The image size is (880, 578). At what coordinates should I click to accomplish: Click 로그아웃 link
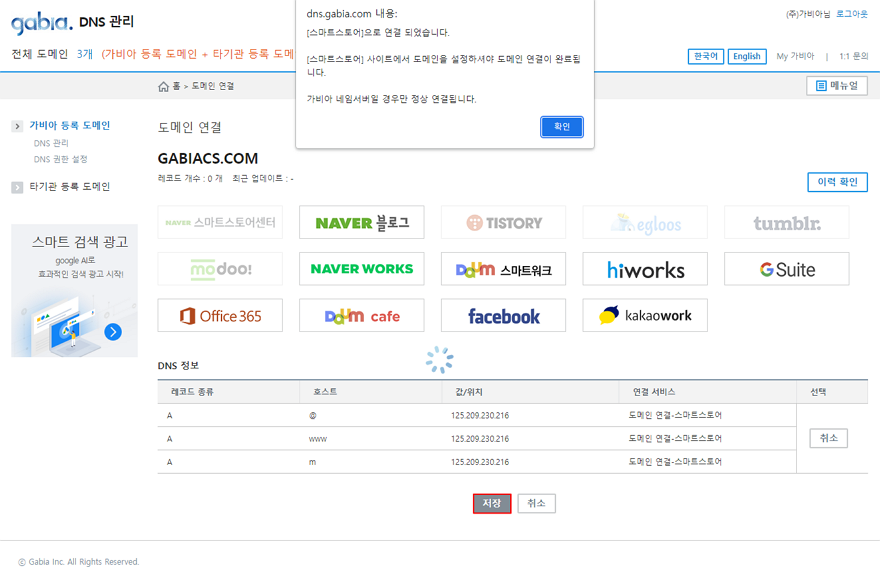(x=851, y=14)
